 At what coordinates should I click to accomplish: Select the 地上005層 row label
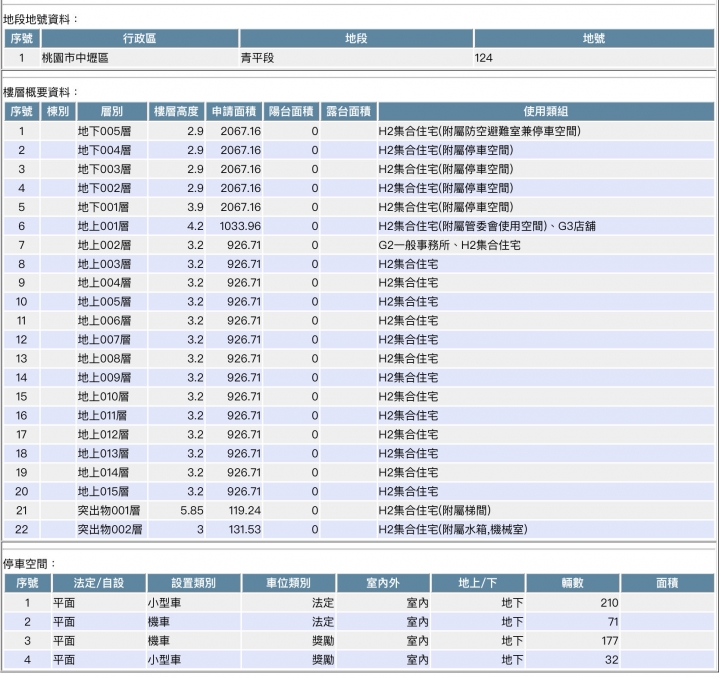click(104, 302)
